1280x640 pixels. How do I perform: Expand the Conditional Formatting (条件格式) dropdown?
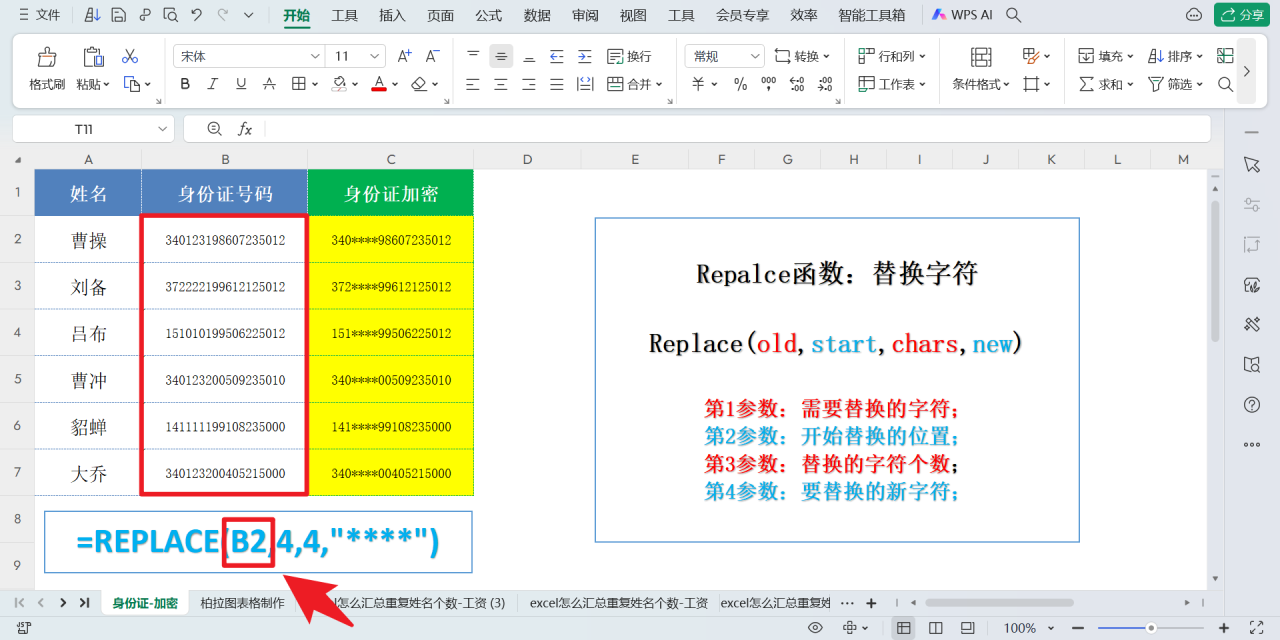(x=1007, y=85)
